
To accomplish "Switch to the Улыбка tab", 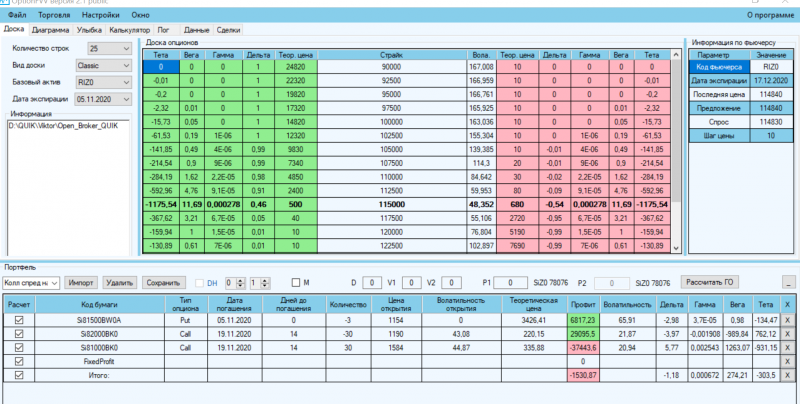I will pyautogui.click(x=89, y=30).
